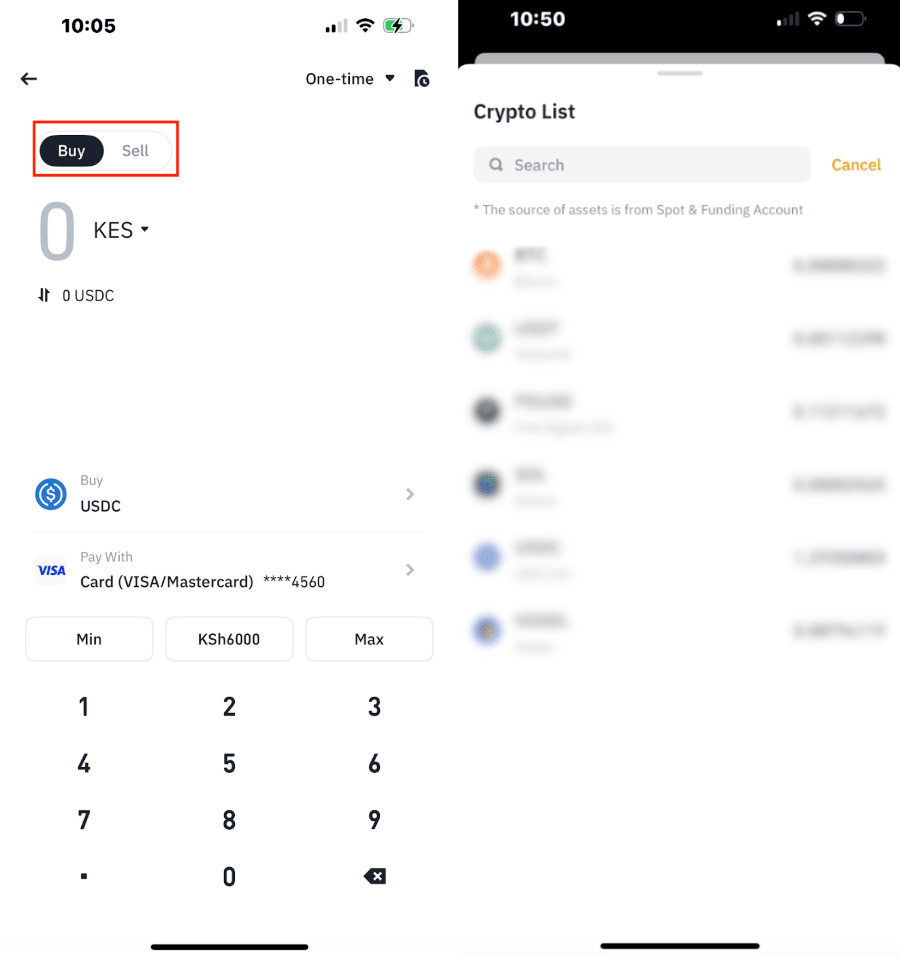Expand the KES currency selector
The image size is (900, 958).
121,230
